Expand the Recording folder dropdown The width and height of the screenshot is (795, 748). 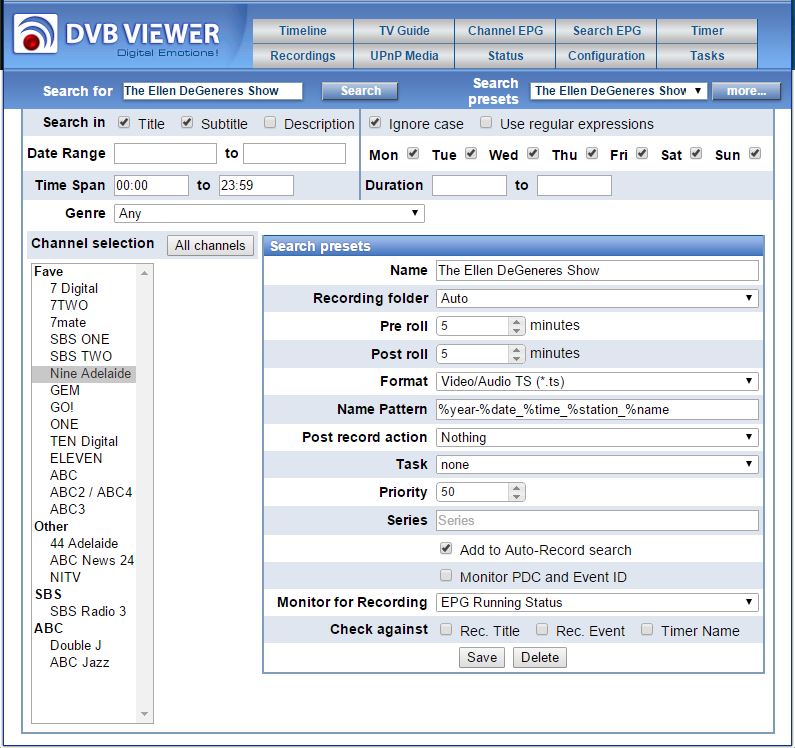point(597,298)
